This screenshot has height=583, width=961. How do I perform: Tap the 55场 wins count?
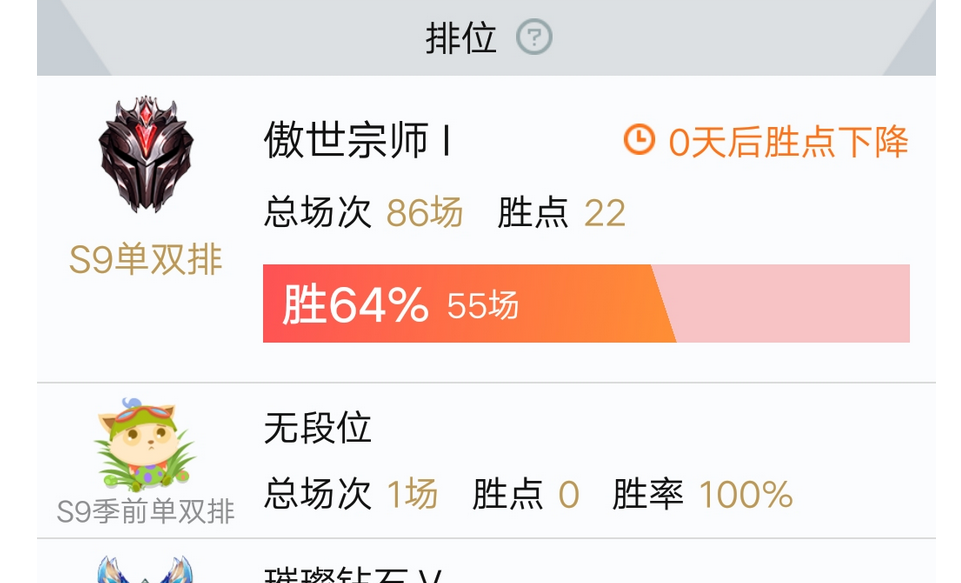(483, 305)
